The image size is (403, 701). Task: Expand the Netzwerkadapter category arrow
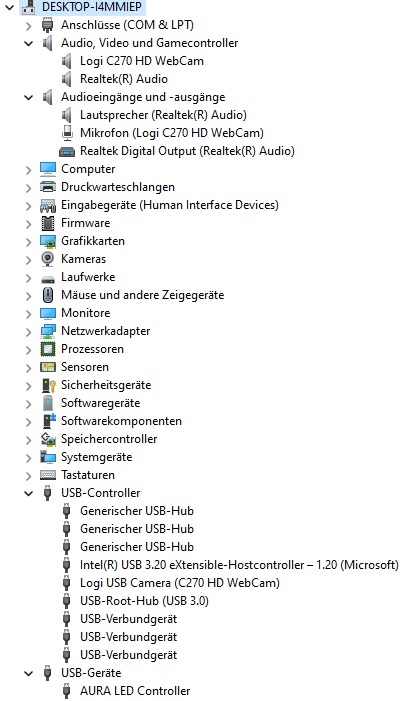[x=29, y=331]
